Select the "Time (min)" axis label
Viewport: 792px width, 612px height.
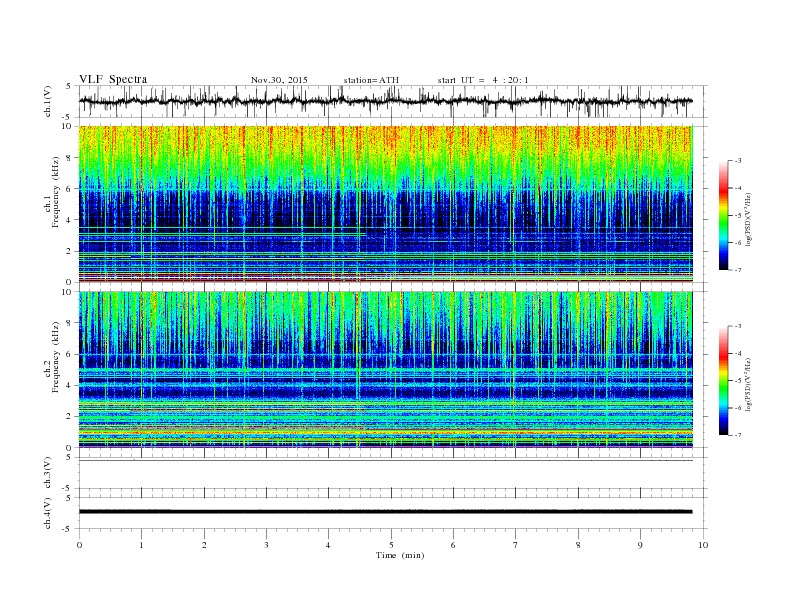tap(400, 555)
